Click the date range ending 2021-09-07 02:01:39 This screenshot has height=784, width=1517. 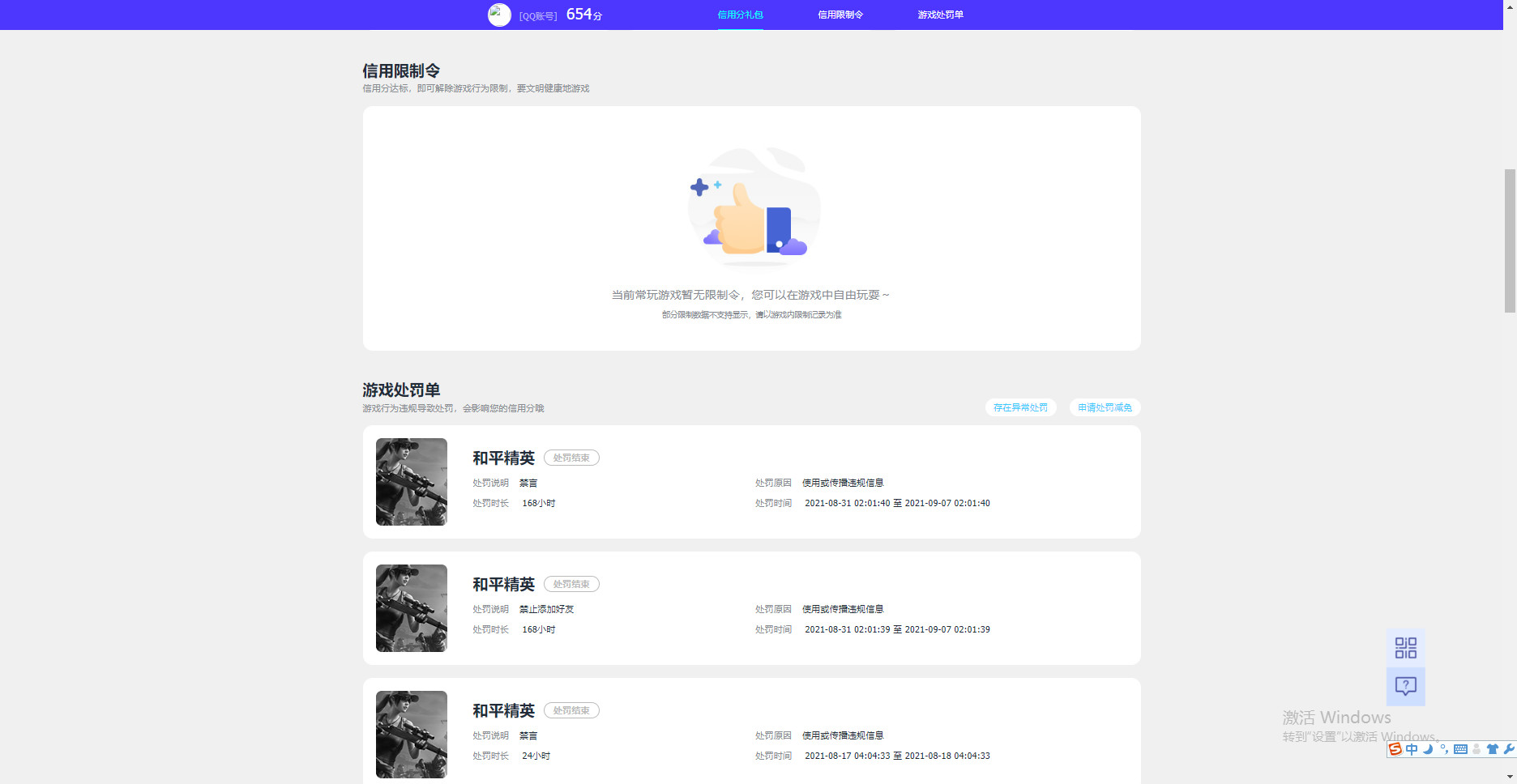click(897, 629)
